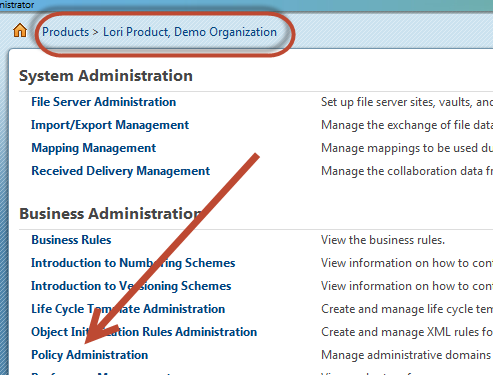This screenshot has width=493, height=375.
Task: Open Introduction to Versioning Schemes
Action: 131,286
